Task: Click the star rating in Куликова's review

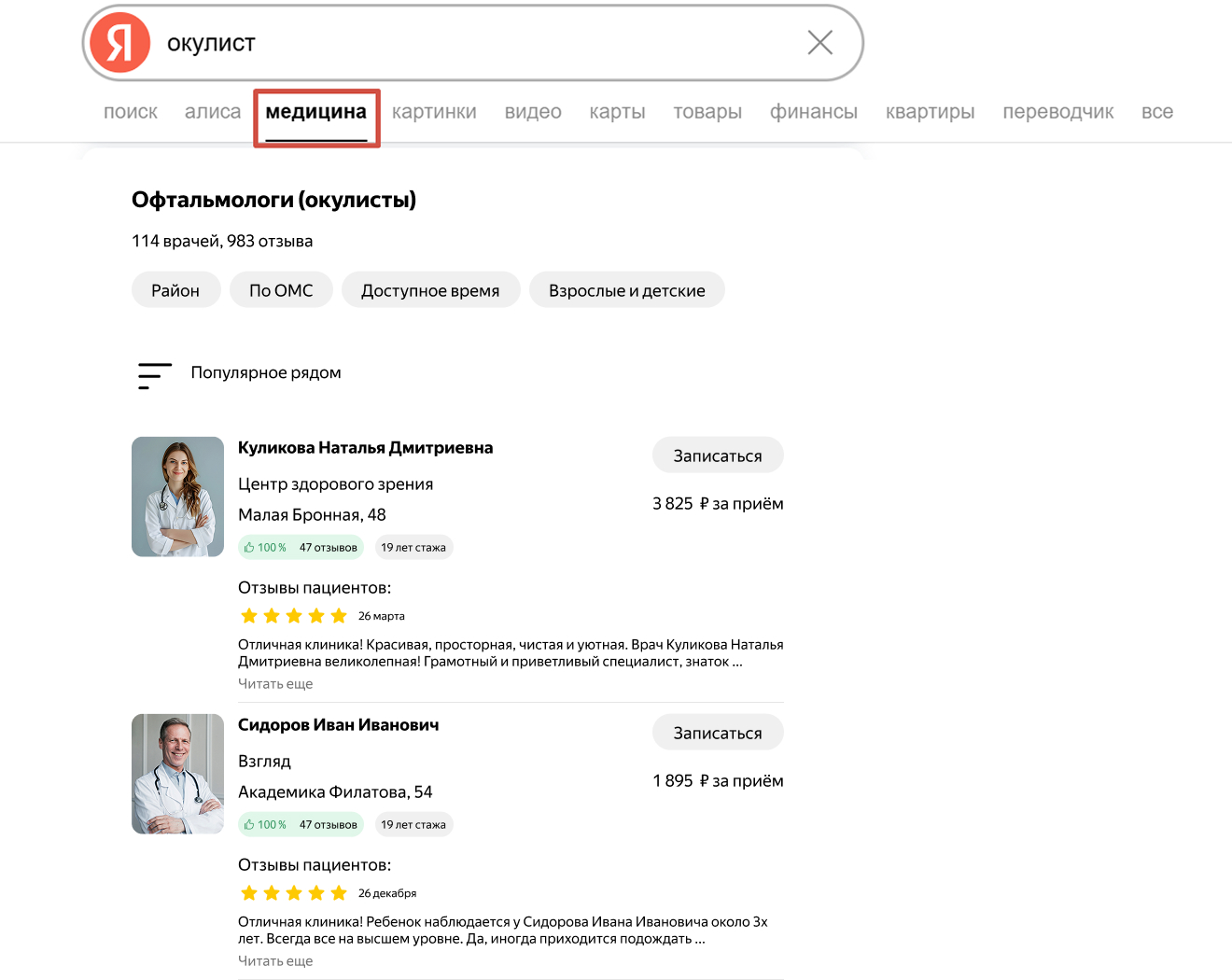Action: 293,616
